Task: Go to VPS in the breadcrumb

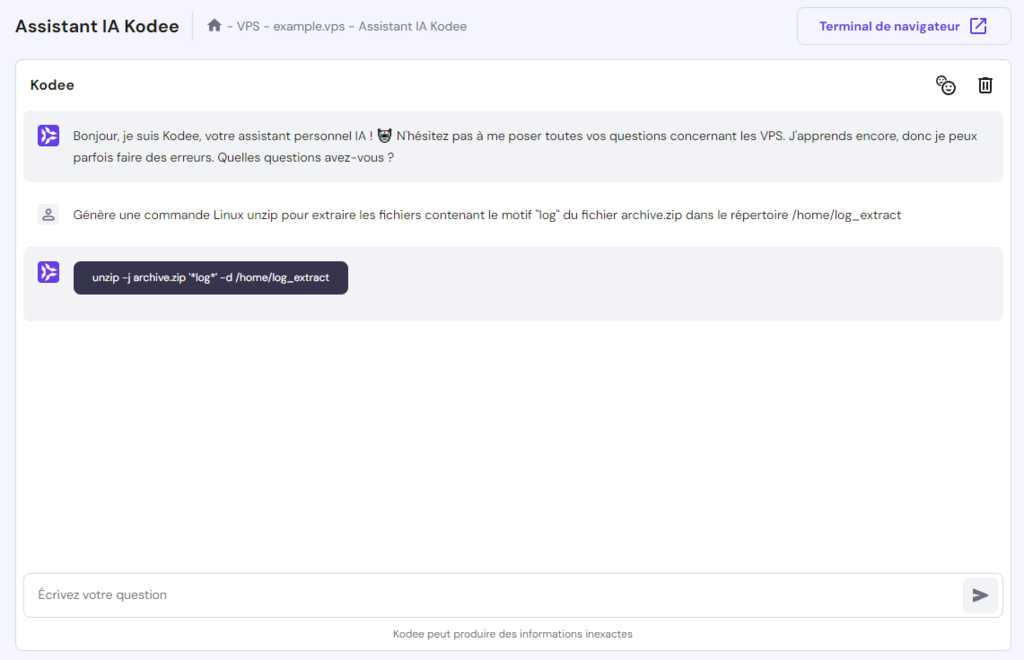Action: point(248,26)
